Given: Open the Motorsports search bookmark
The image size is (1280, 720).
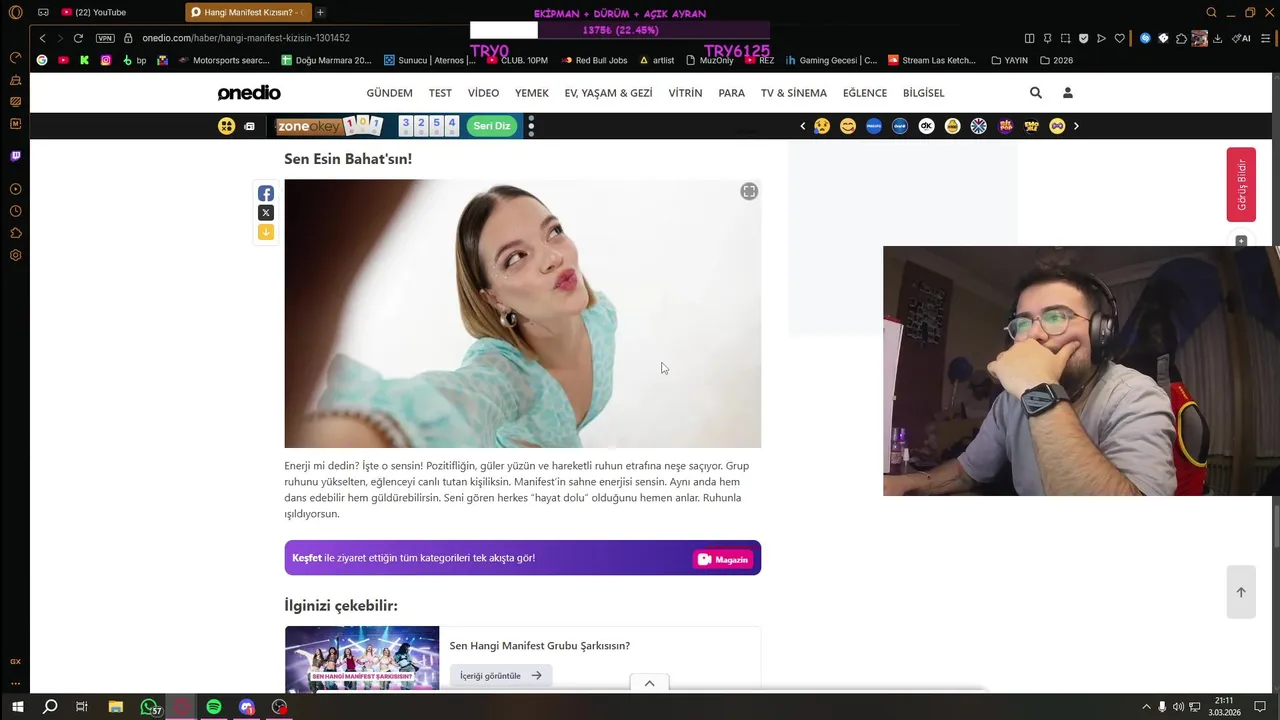Looking at the screenshot, I should 224,60.
